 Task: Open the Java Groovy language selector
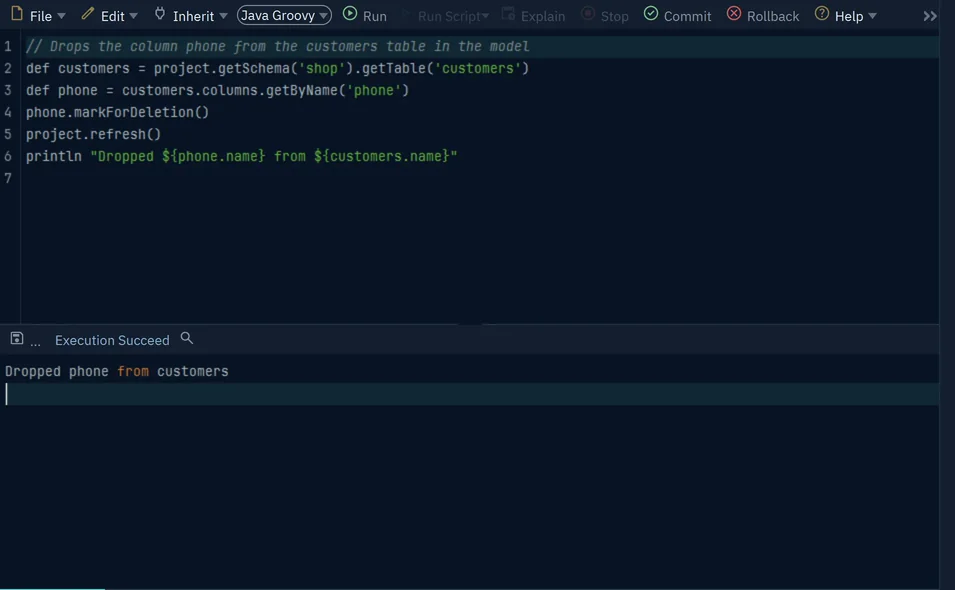(284, 15)
